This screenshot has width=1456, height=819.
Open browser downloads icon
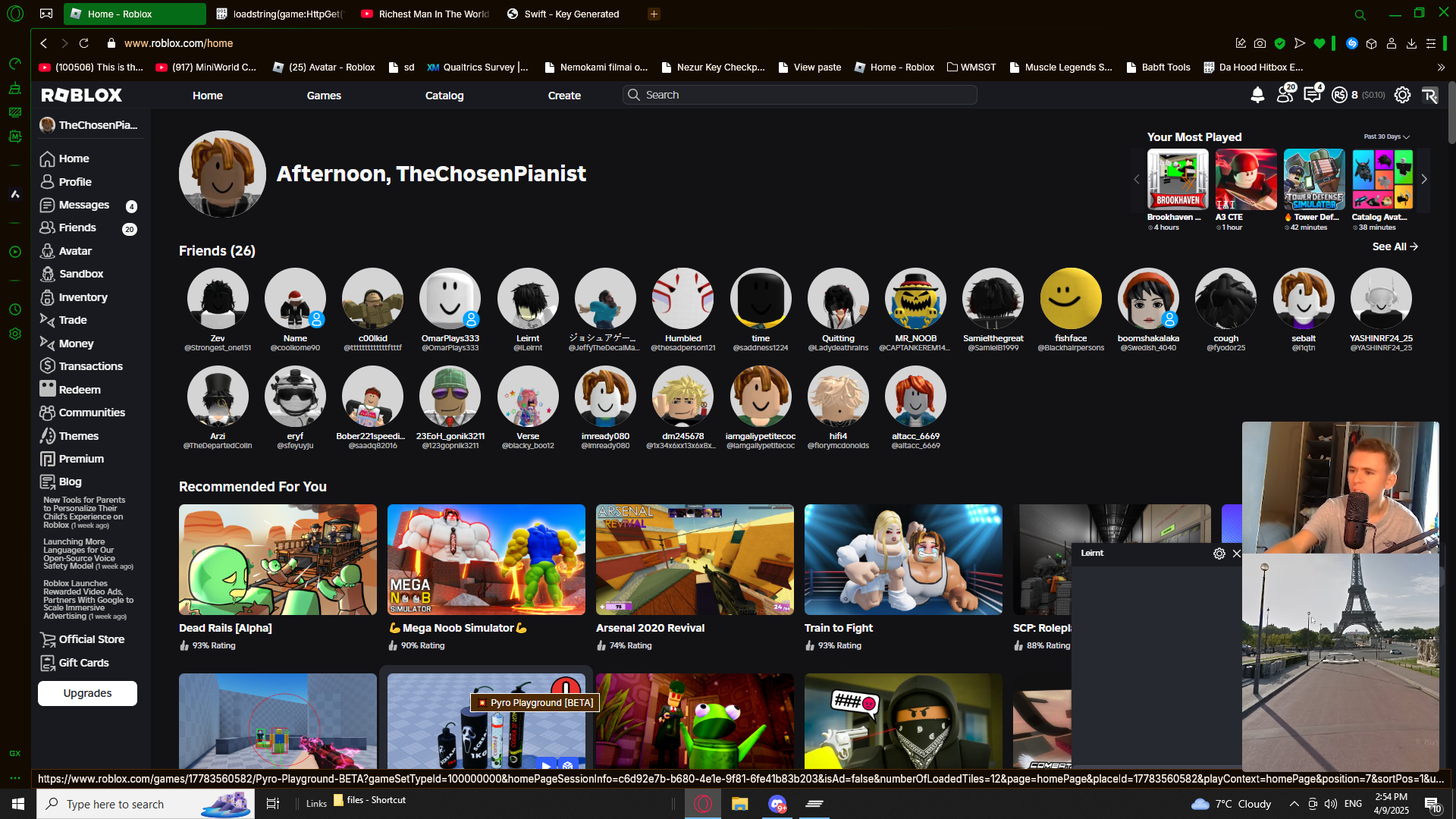[x=1411, y=43]
